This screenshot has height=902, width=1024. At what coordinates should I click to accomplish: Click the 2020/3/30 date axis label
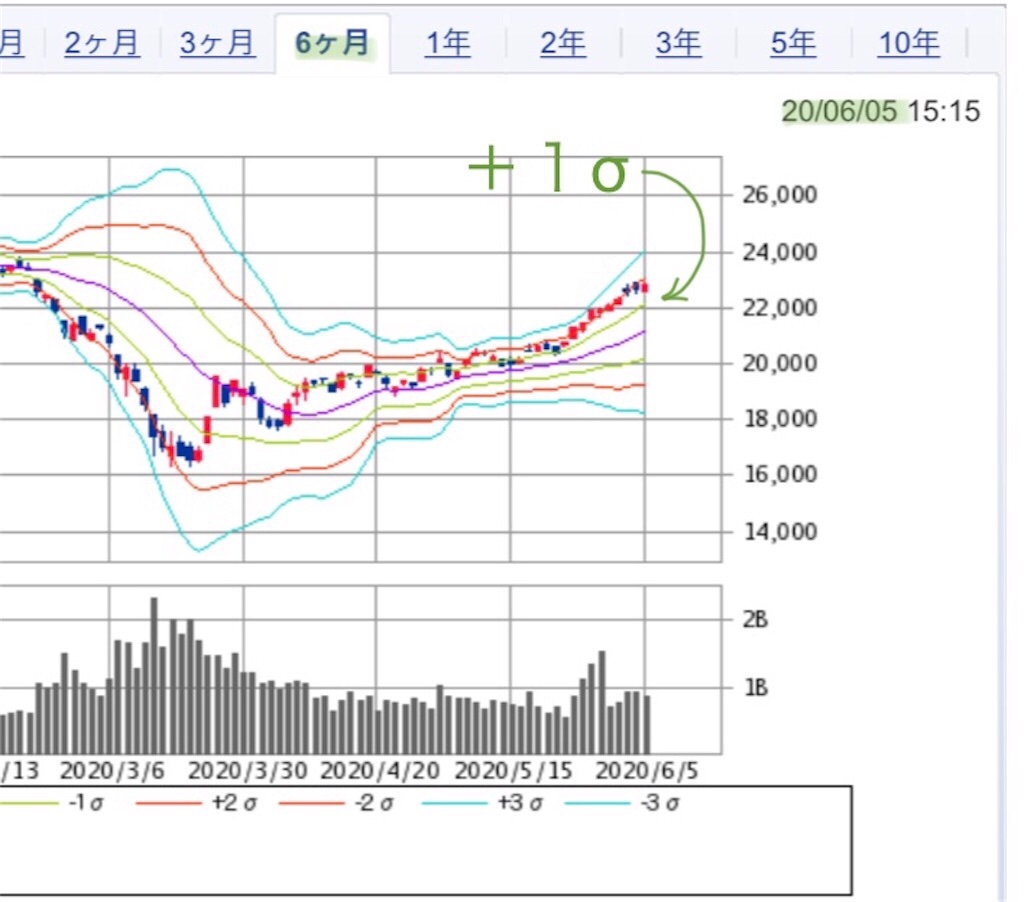243,772
